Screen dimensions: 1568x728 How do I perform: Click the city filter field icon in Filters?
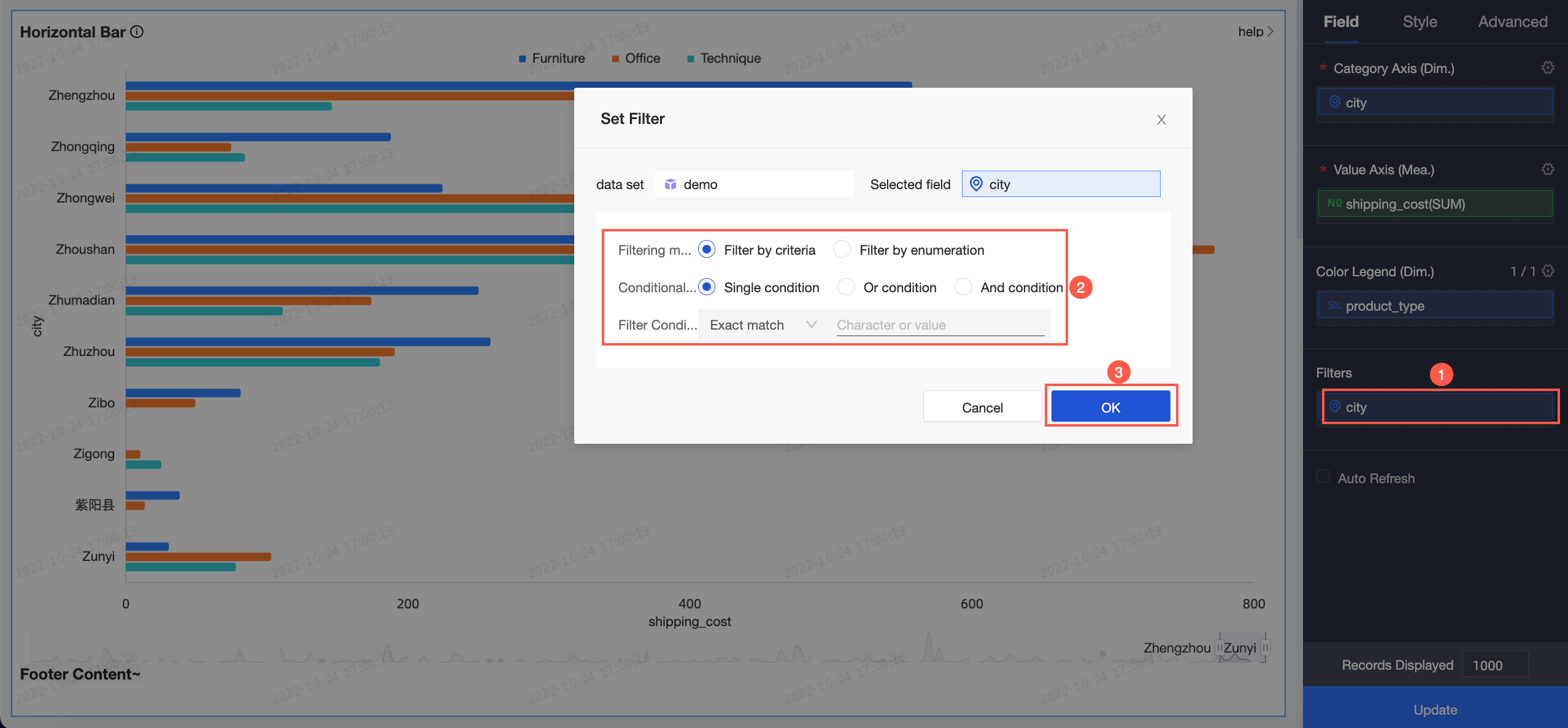(x=1334, y=406)
